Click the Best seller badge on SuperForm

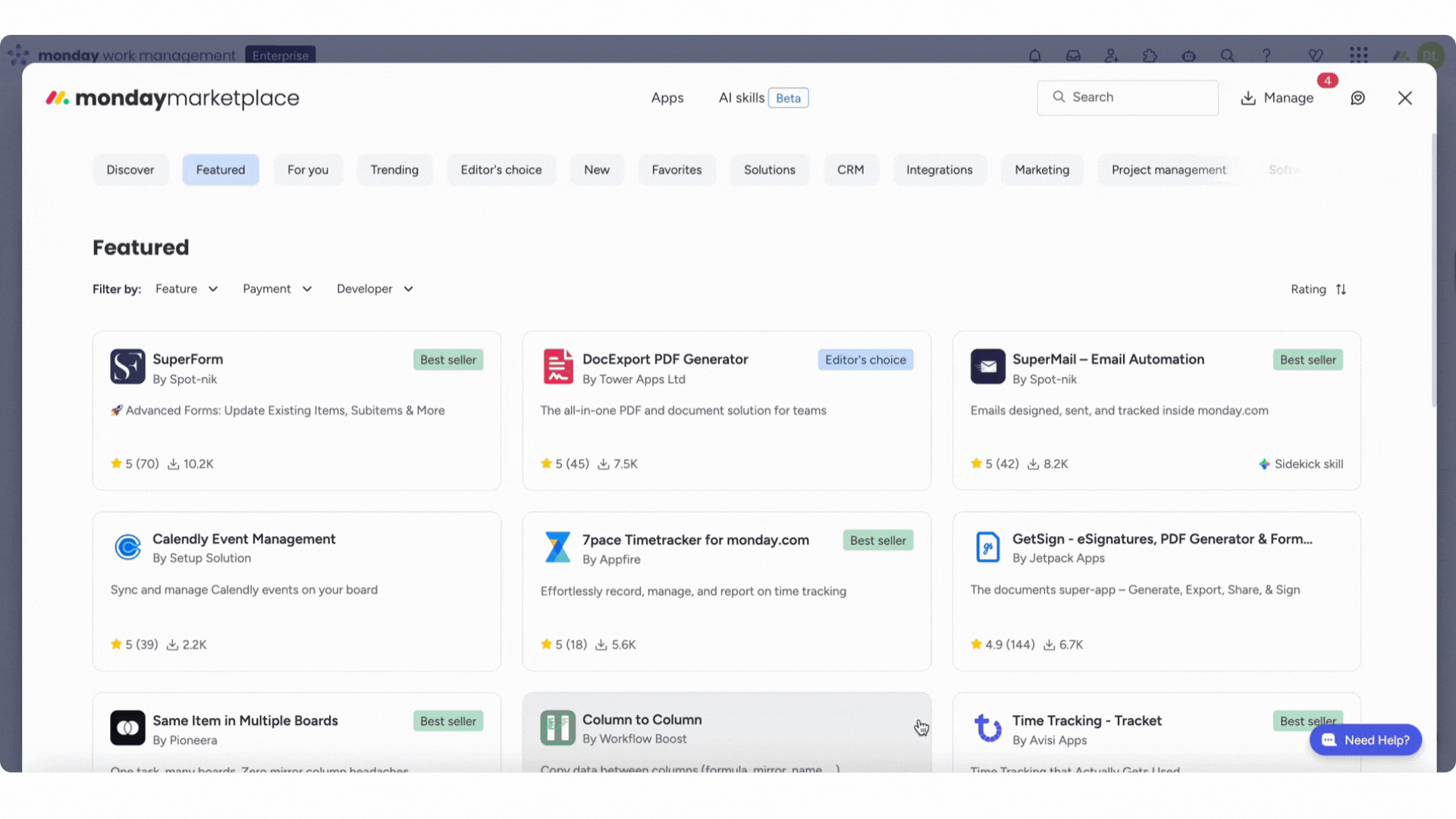[448, 360]
